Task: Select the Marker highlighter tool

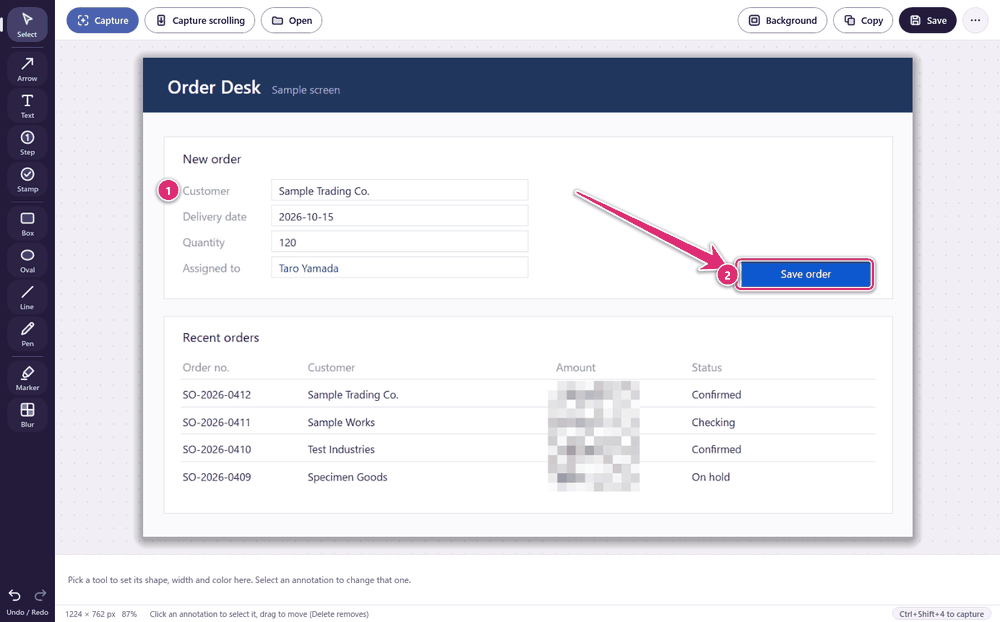Action: click(x=27, y=378)
